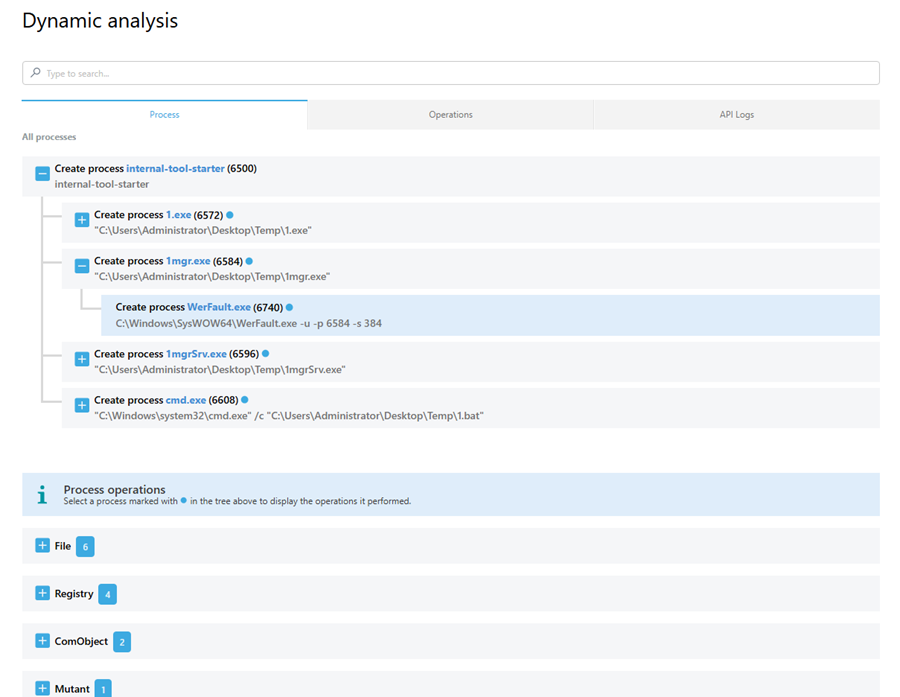Open the internal-tool-starter process link
The width and height of the screenshot is (900, 697).
[175, 168]
